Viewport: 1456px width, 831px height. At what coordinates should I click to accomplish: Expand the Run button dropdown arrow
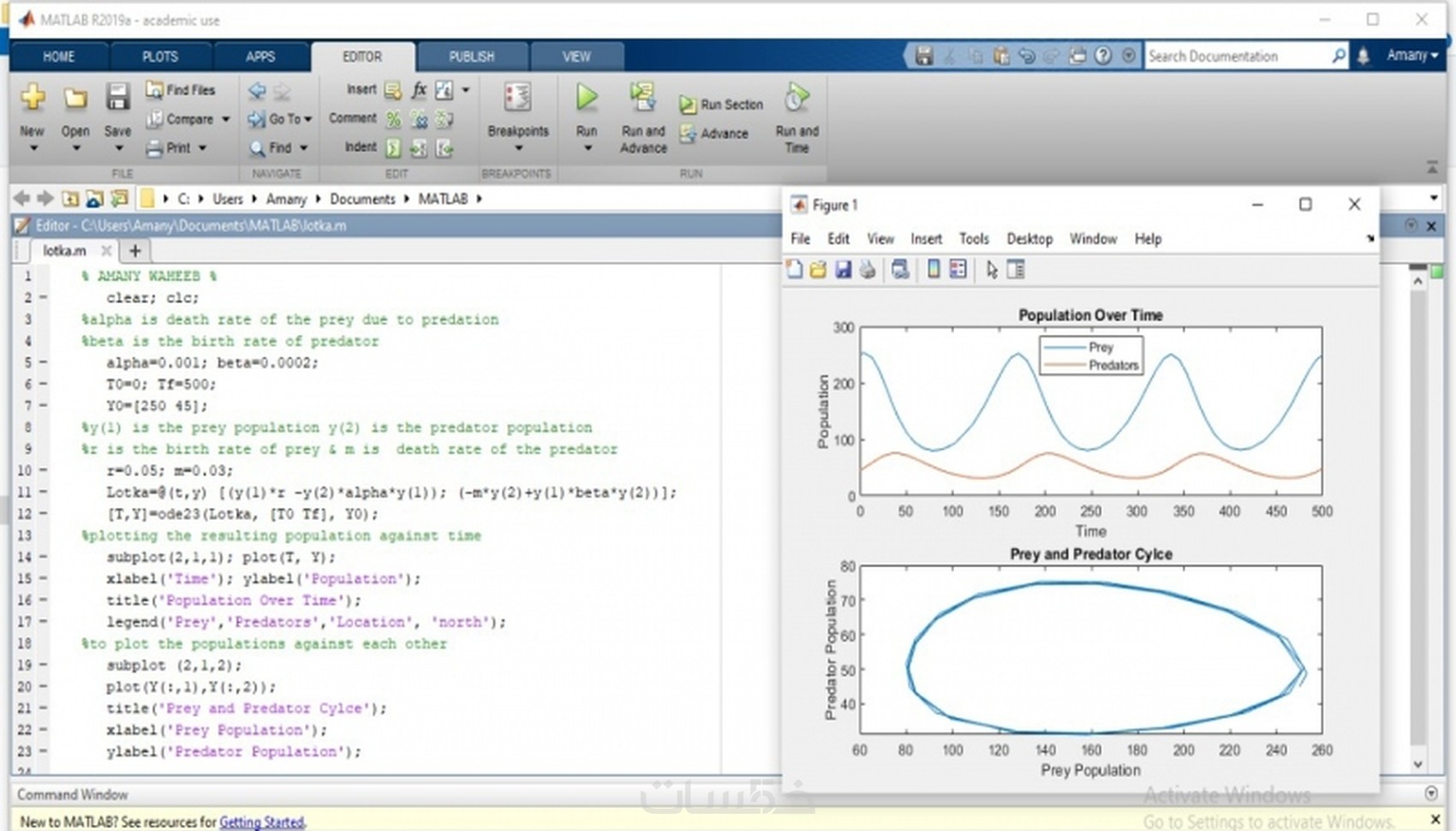[586, 146]
